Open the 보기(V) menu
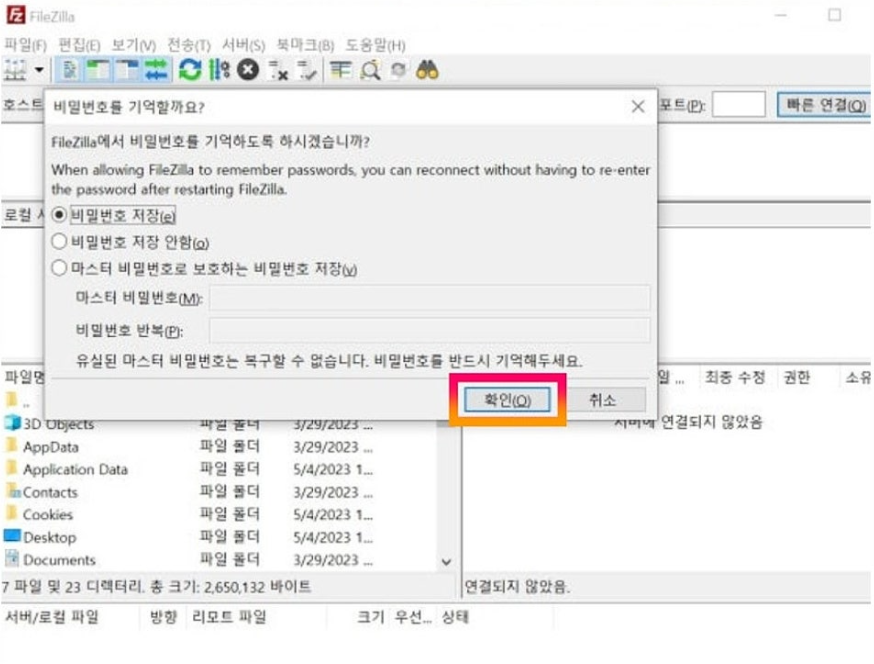The height and width of the screenshot is (664, 874). coord(133,45)
